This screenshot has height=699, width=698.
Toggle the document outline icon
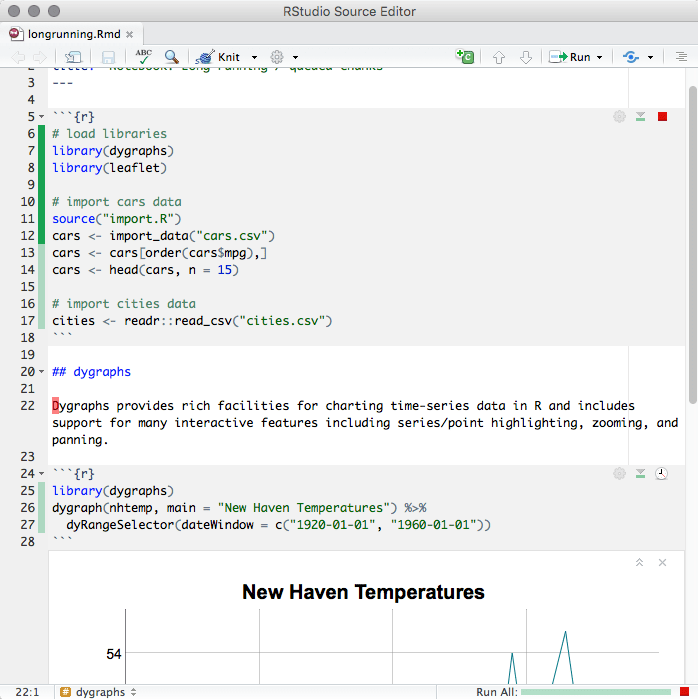[681, 57]
